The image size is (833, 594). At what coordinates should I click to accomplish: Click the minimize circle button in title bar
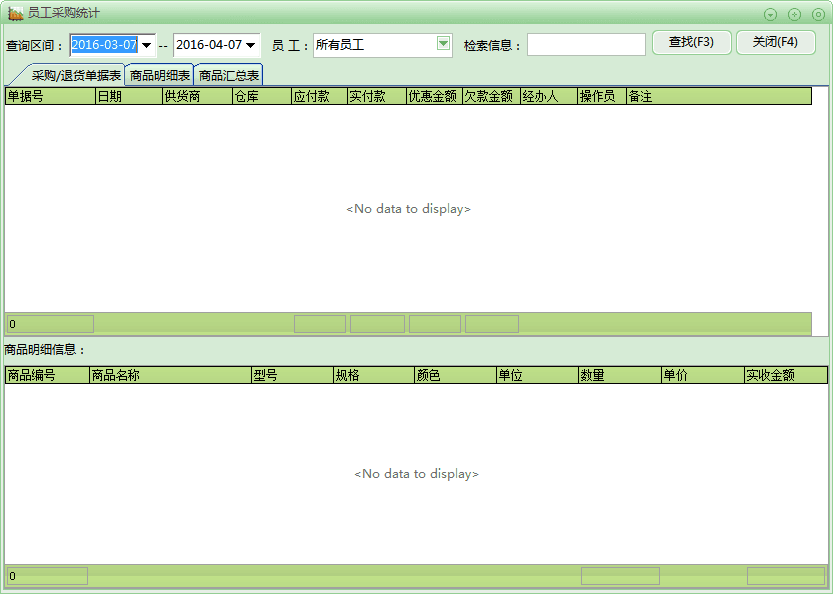point(771,14)
